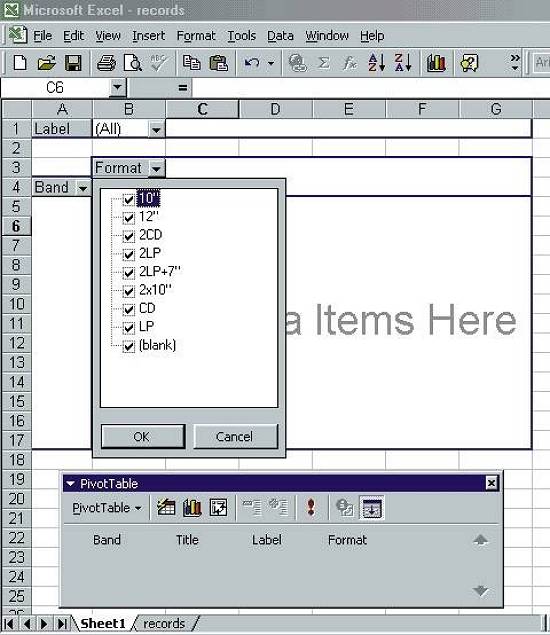The height and width of the screenshot is (635, 550).
Task: Click the PivotTable field list down scroll arrow
Action: click(x=480, y=591)
